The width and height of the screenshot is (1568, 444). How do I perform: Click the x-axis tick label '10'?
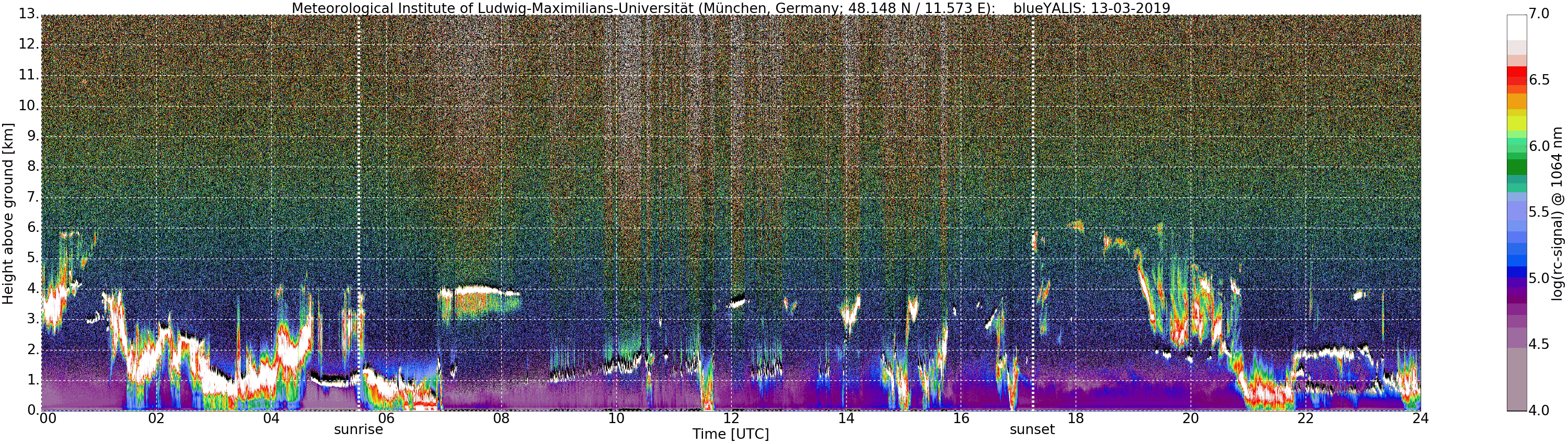click(x=617, y=418)
